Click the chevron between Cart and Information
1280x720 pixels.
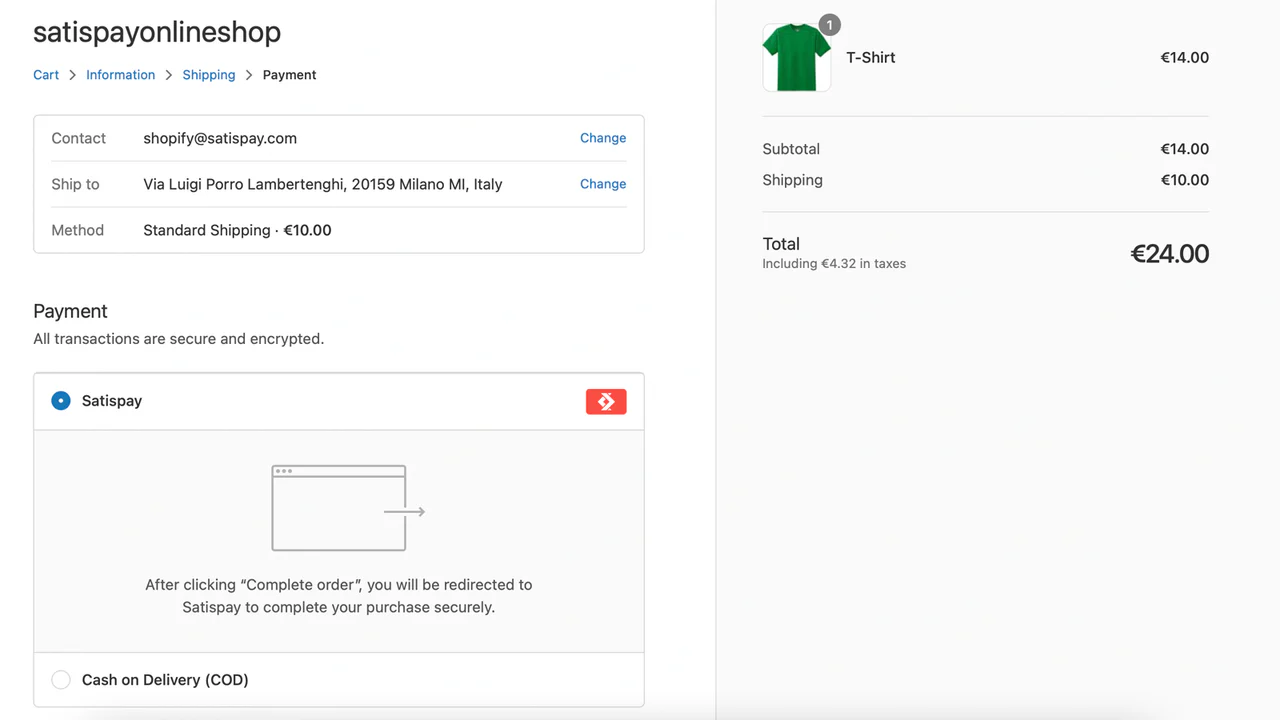pos(73,75)
